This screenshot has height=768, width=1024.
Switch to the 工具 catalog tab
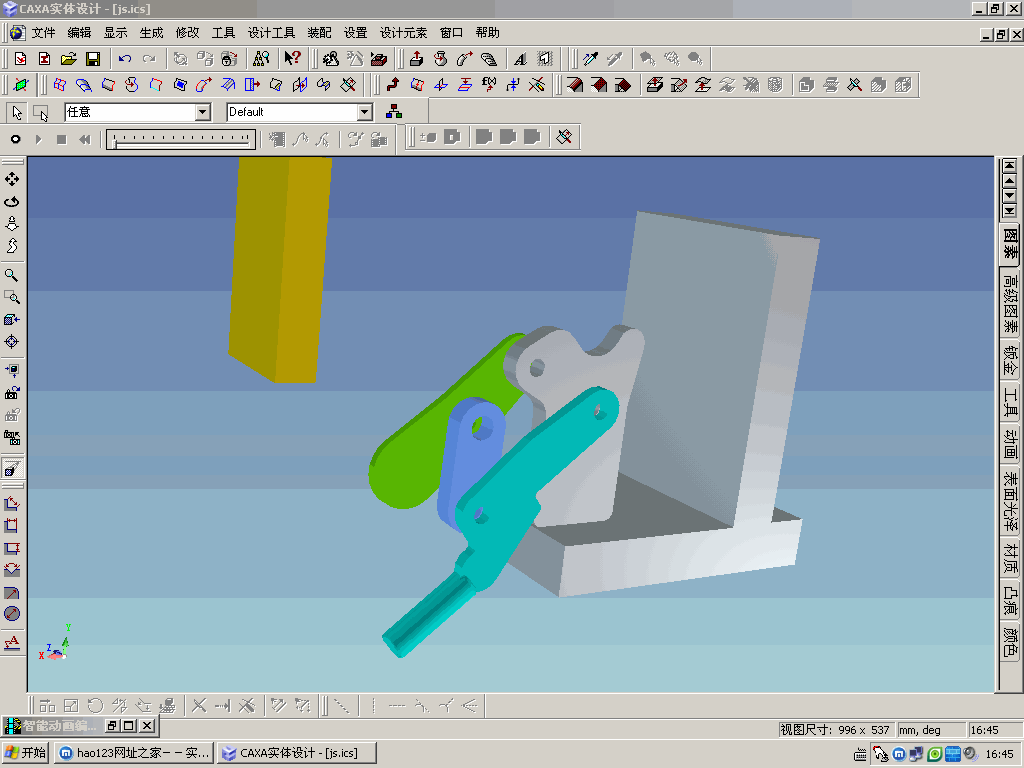click(1010, 402)
